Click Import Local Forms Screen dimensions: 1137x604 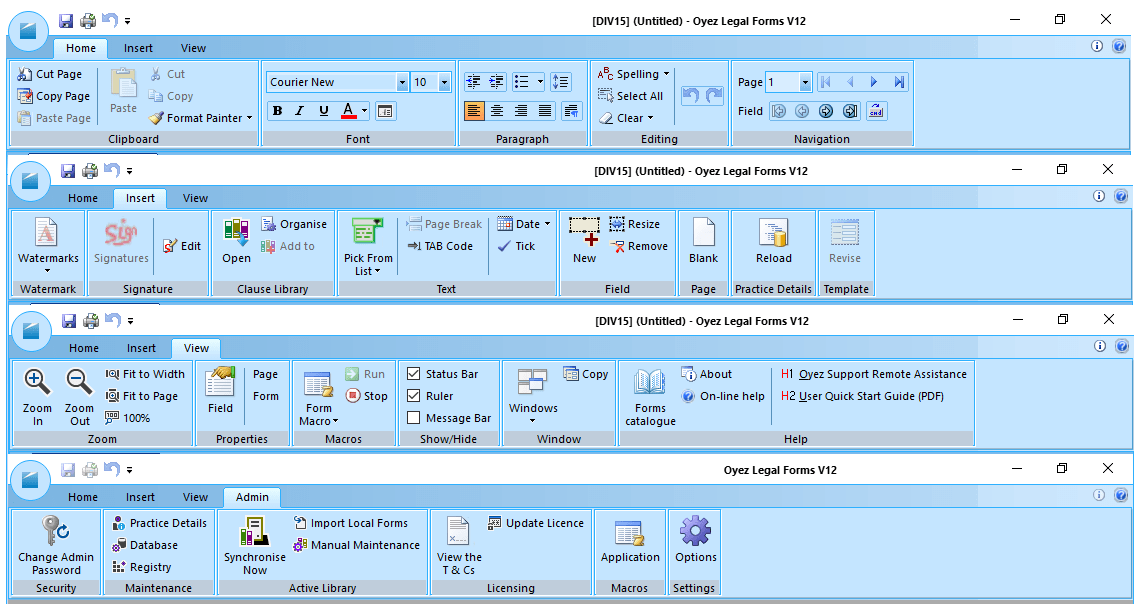tap(351, 523)
